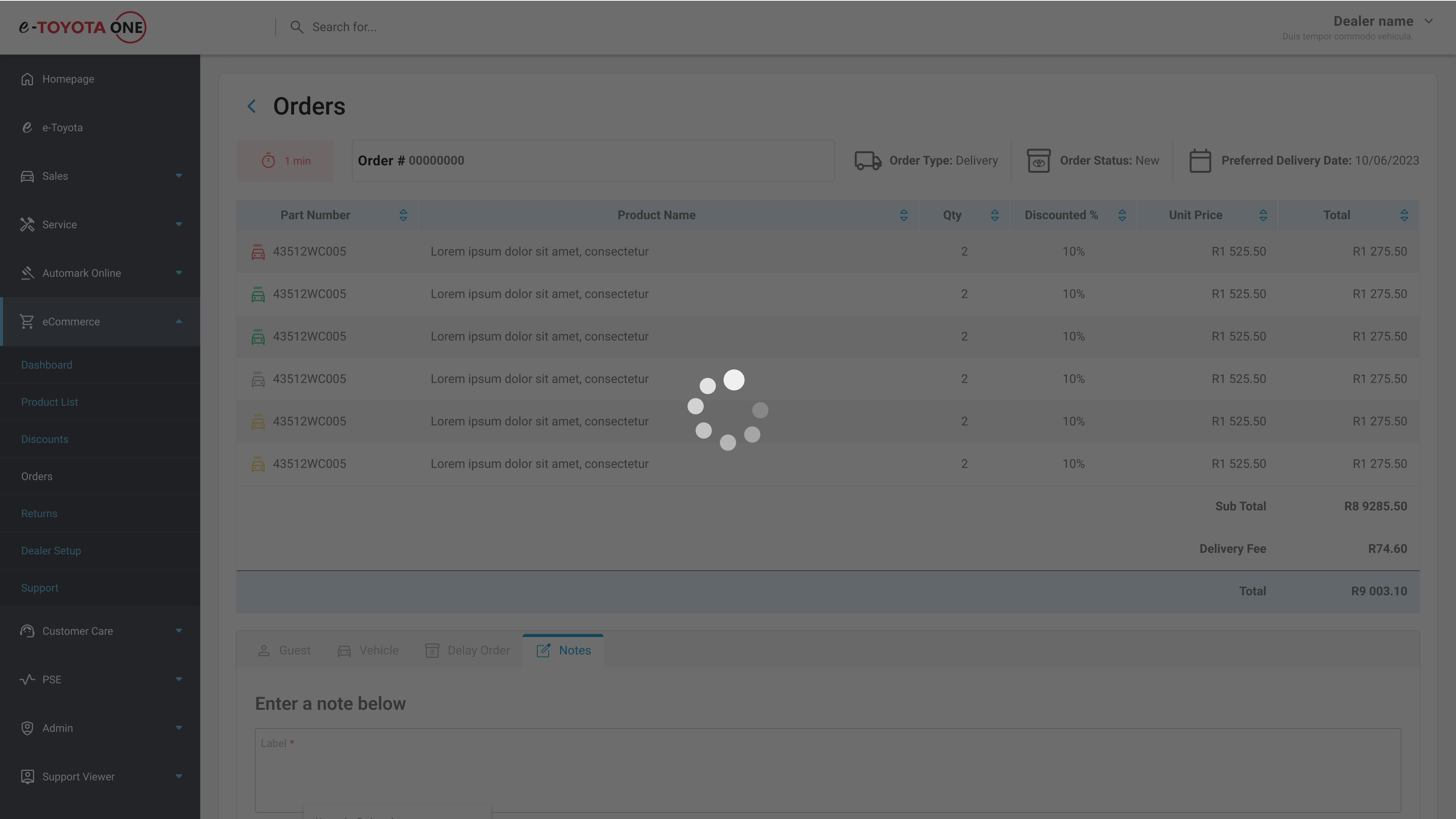The image size is (1456, 819).
Task: Click the e-Toyota One logo
Action: point(83,27)
